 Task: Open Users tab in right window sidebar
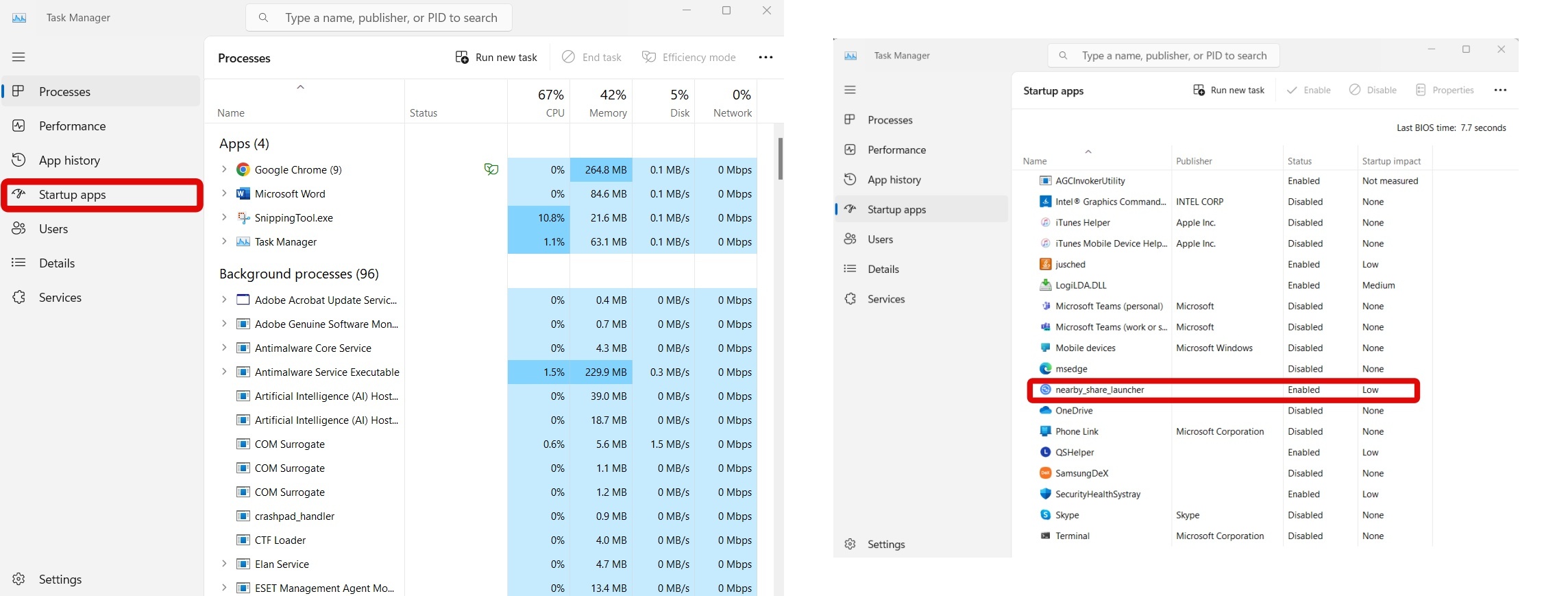point(922,239)
